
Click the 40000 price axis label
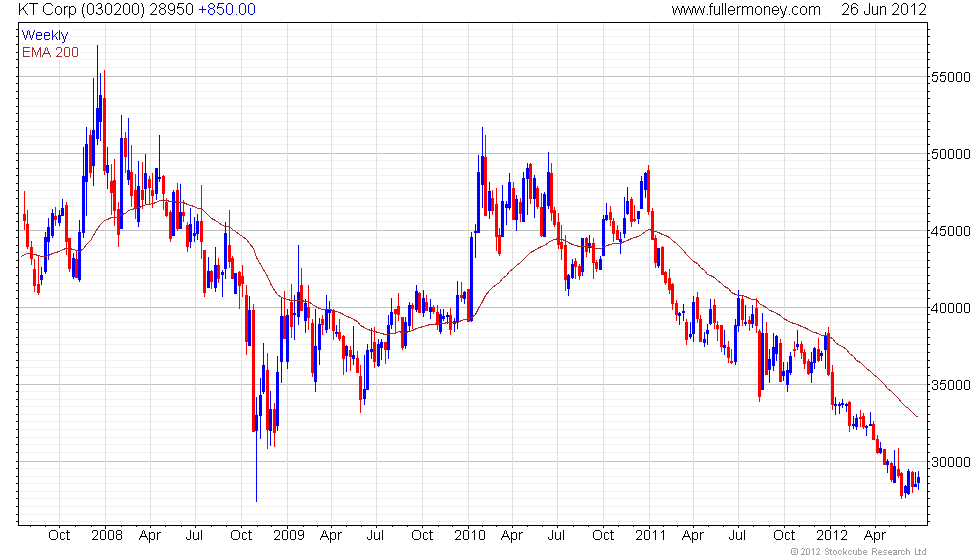pos(951,308)
